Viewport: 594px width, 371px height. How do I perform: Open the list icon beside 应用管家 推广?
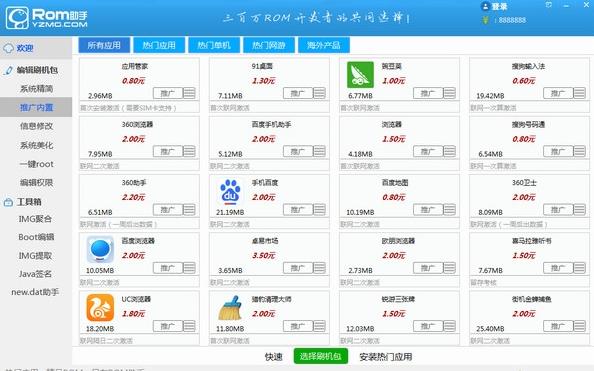189,93
